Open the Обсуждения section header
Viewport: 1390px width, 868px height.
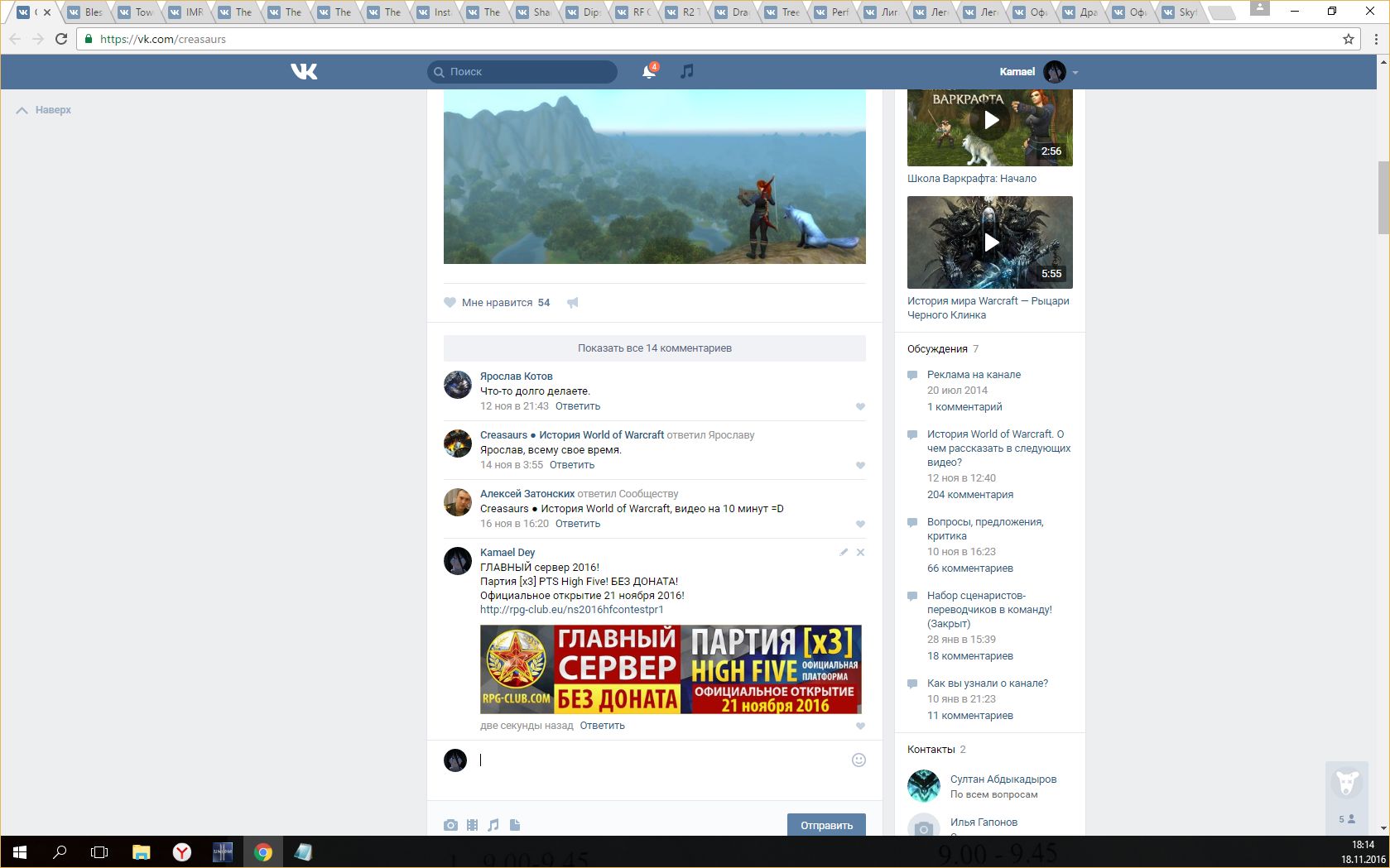pyautogui.click(x=937, y=349)
